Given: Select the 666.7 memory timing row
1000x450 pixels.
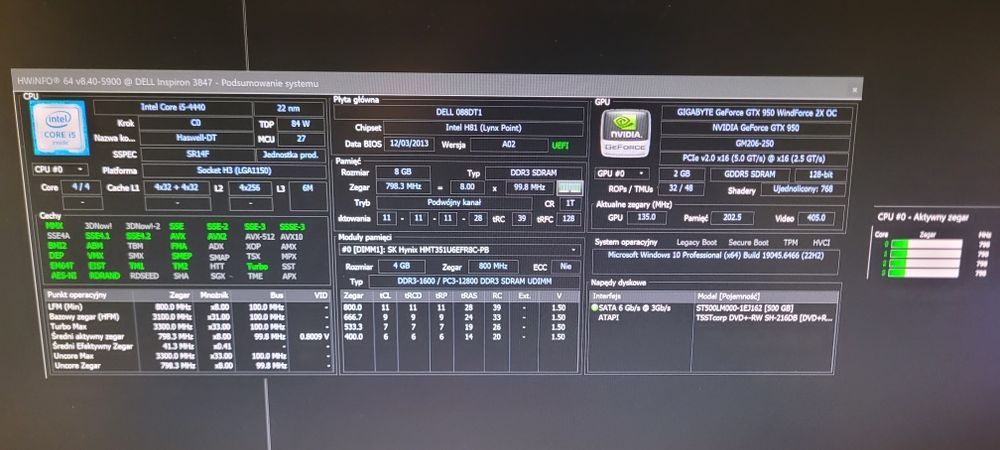Looking at the screenshot, I should 459,317.
